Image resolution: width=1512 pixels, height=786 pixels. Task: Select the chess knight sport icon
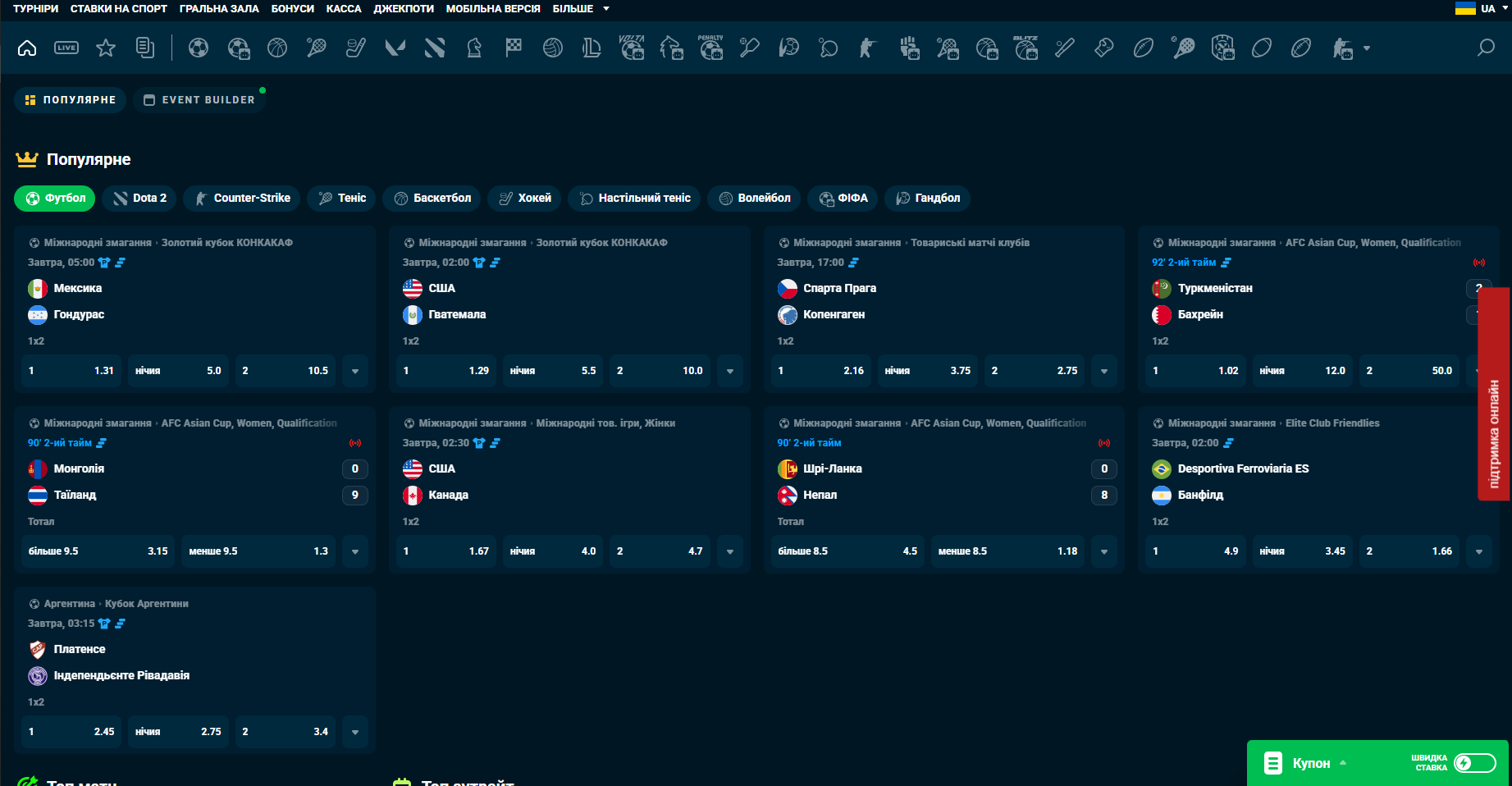click(474, 48)
